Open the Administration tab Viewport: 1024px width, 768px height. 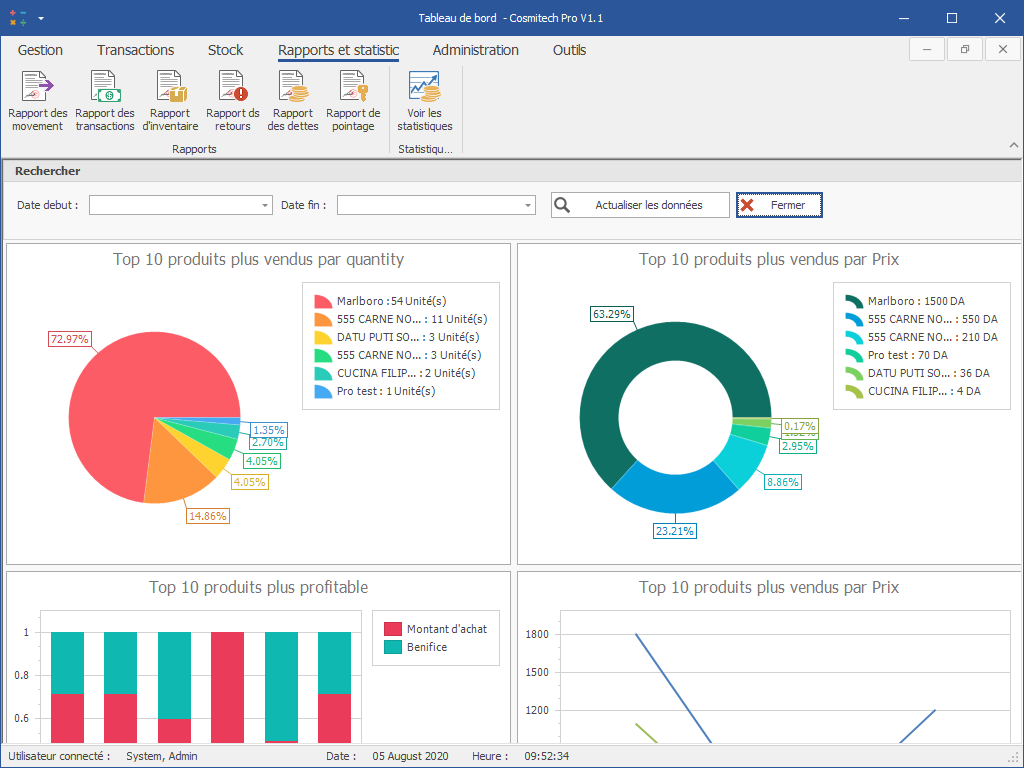coord(475,50)
